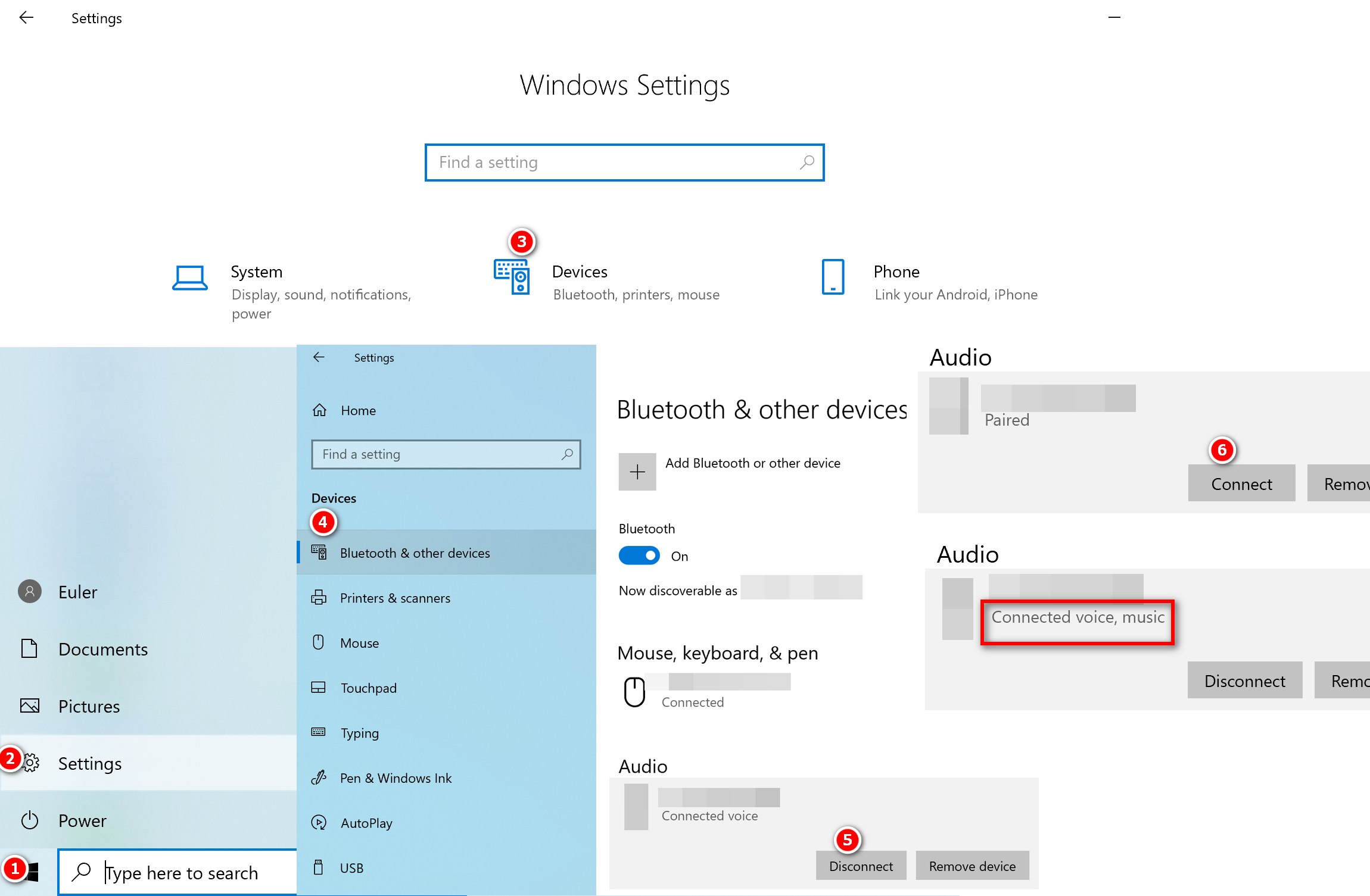Click the Paired status text
Image resolution: width=1370 pixels, height=896 pixels.
click(x=1007, y=420)
